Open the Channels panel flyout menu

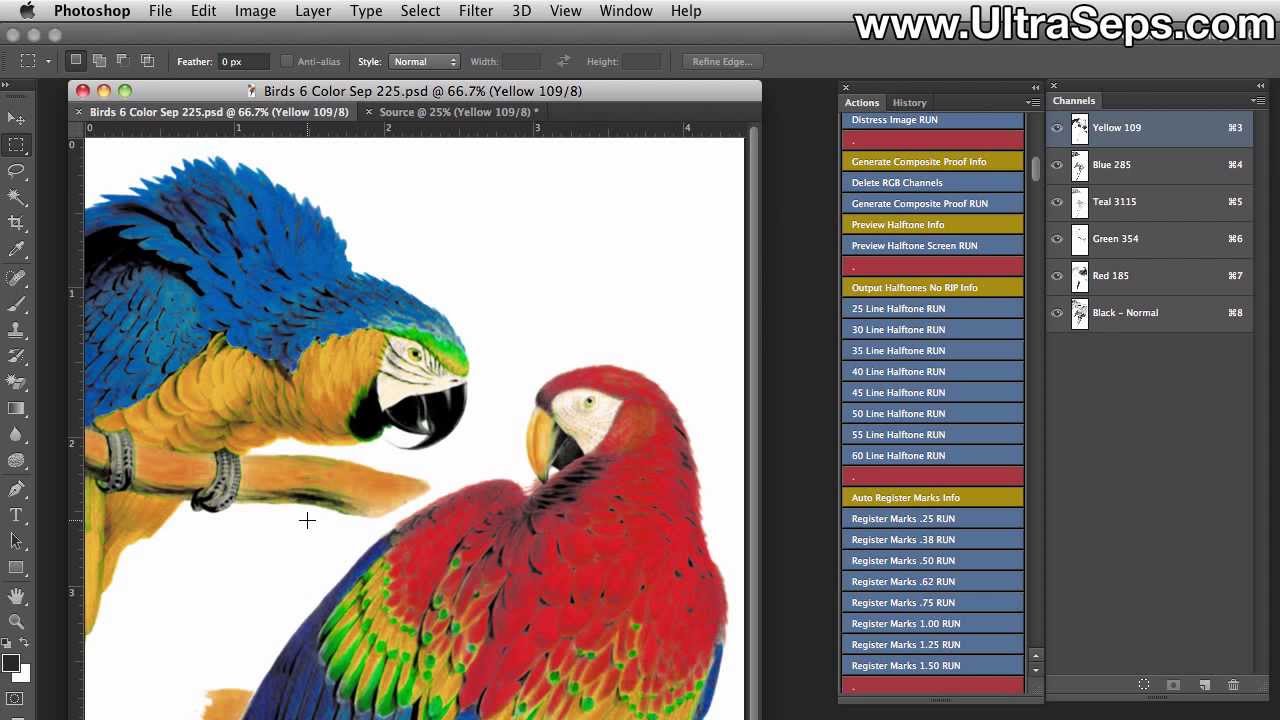1257,100
